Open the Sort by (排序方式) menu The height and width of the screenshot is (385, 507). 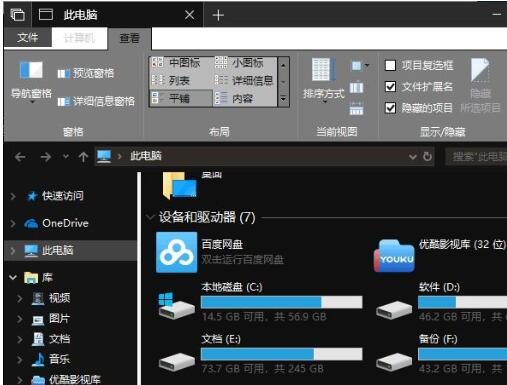(323, 80)
